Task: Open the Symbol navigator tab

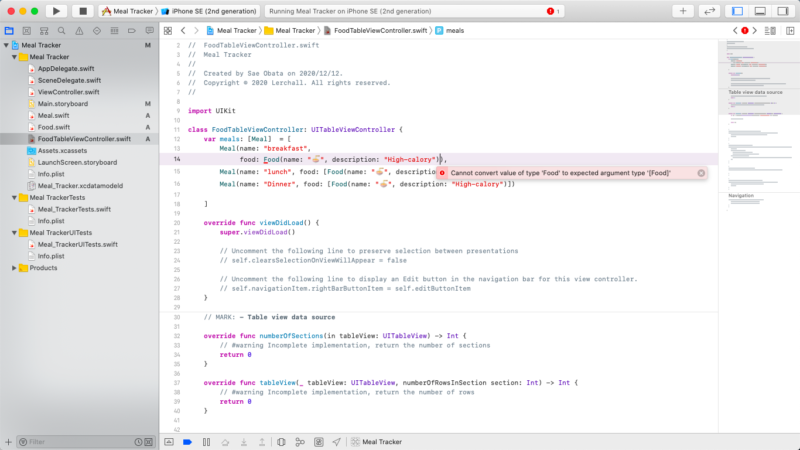Action: click(44, 31)
